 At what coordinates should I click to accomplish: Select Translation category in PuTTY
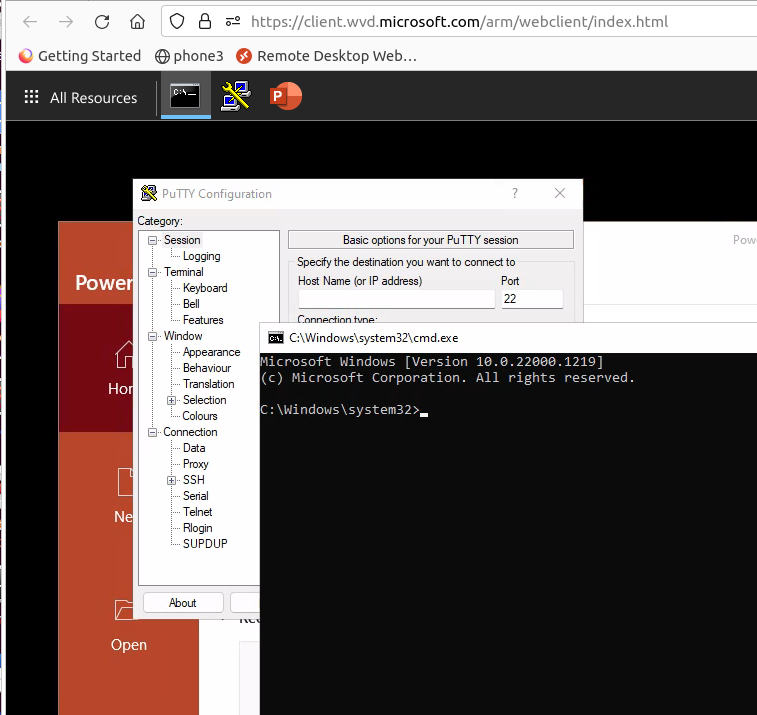point(209,384)
